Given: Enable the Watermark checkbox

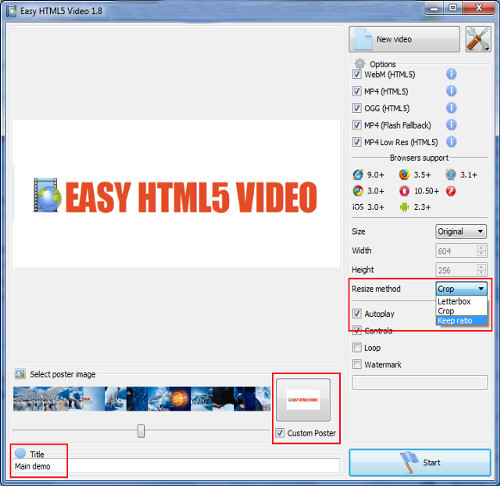Looking at the screenshot, I should [357, 364].
